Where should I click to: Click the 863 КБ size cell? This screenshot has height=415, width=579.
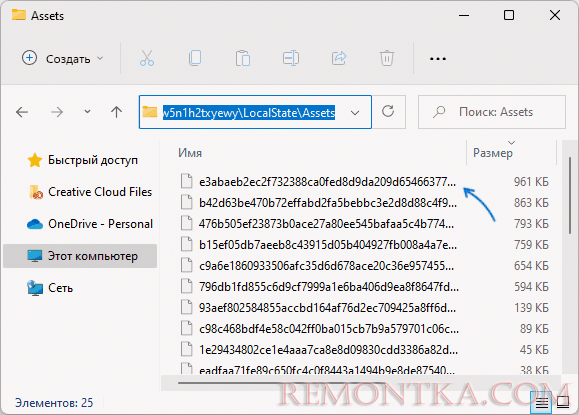(x=531, y=203)
